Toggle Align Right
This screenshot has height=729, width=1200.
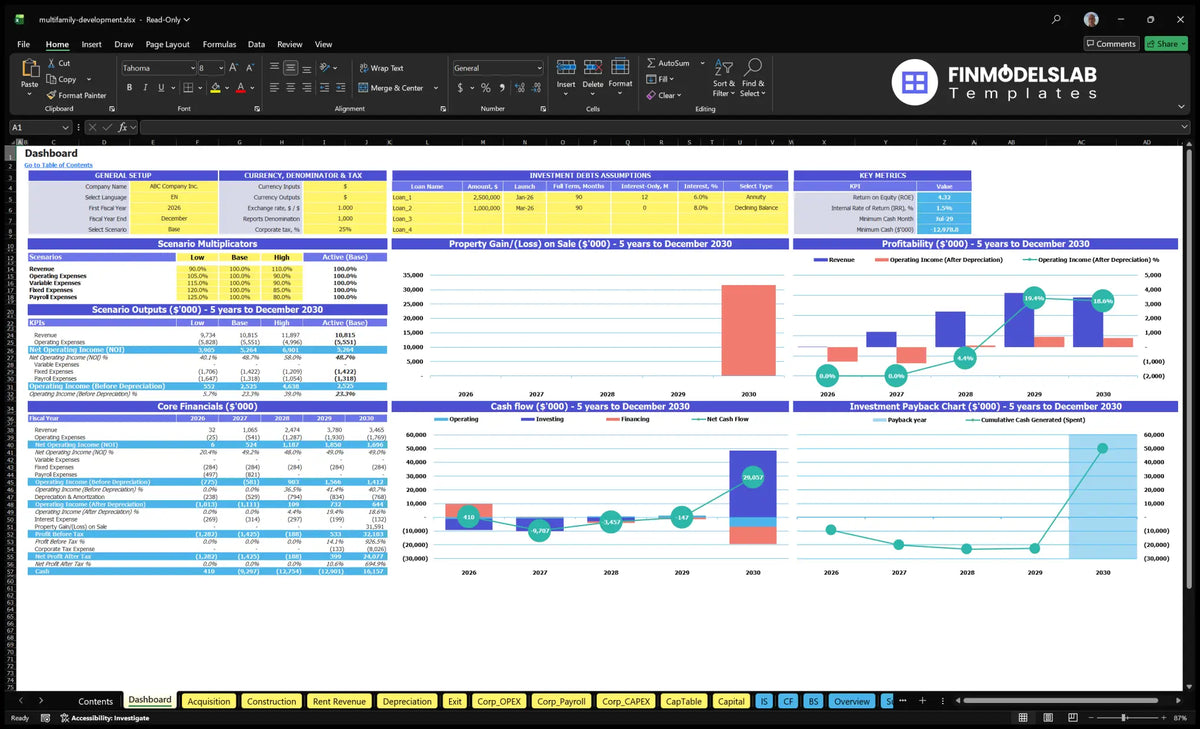coord(306,88)
